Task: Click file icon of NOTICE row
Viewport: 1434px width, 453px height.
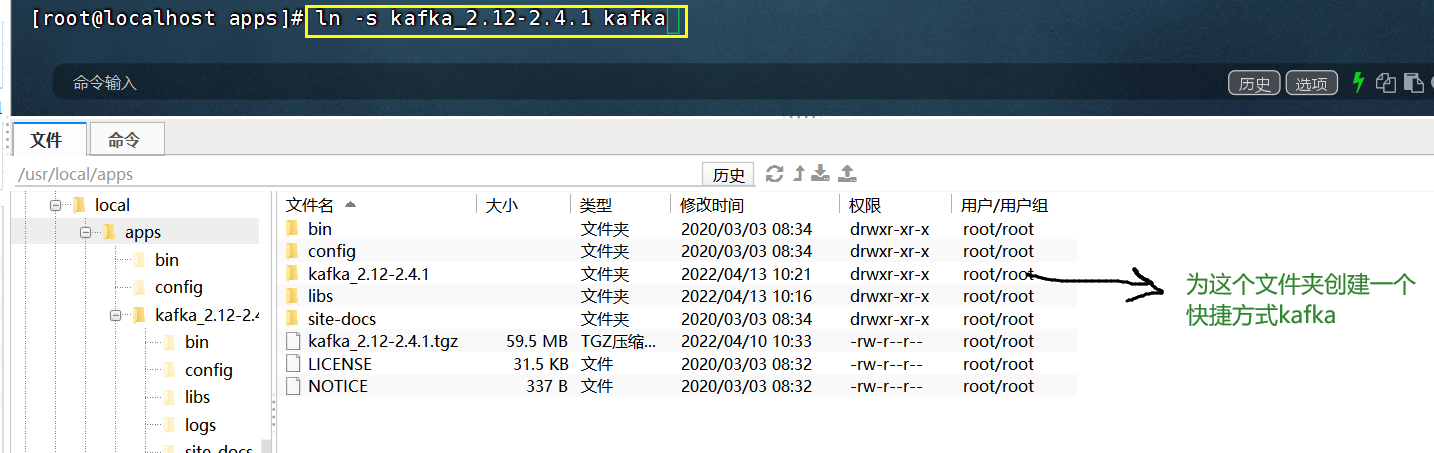Action: point(293,386)
